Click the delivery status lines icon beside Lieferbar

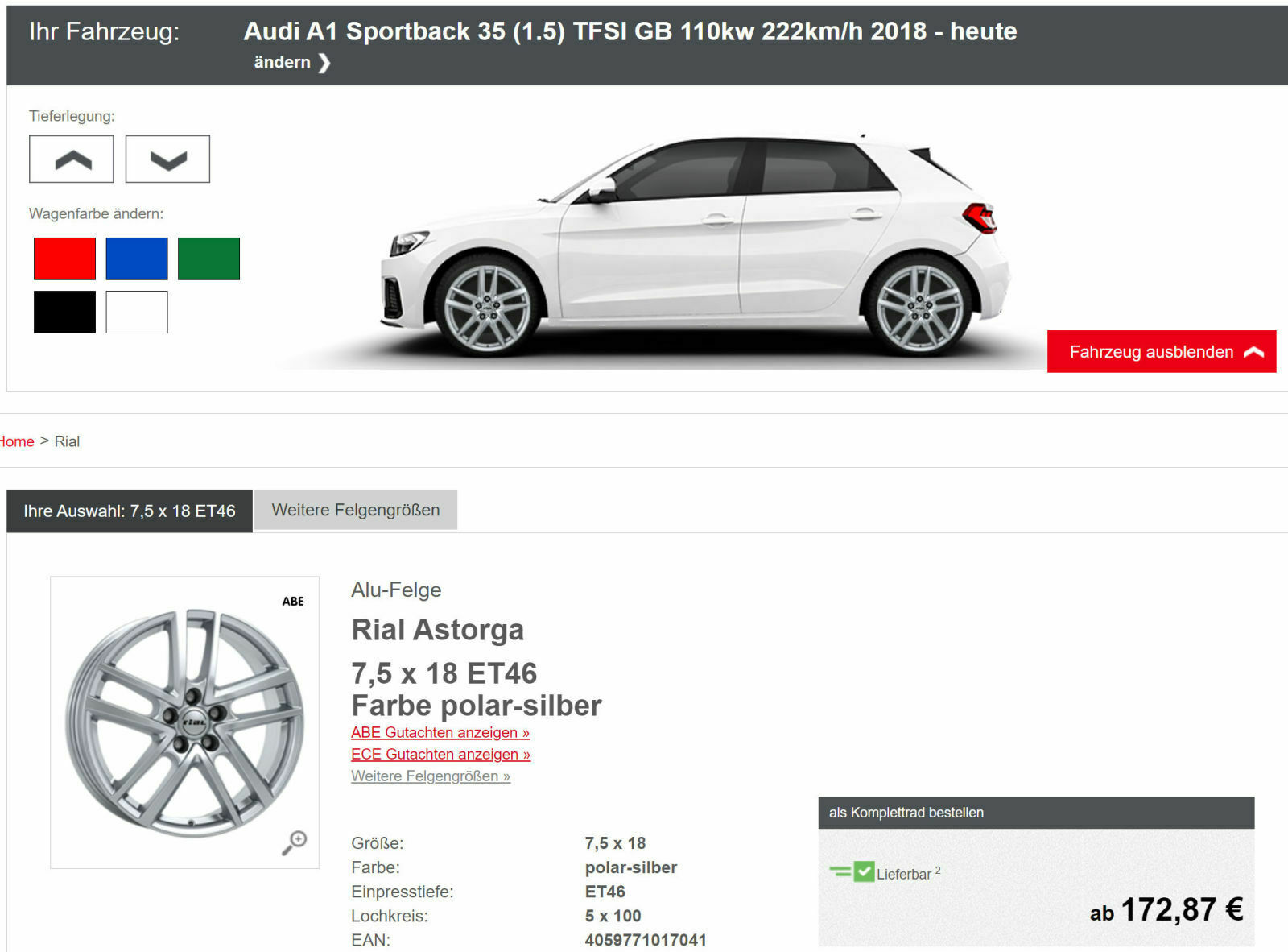pos(840,870)
